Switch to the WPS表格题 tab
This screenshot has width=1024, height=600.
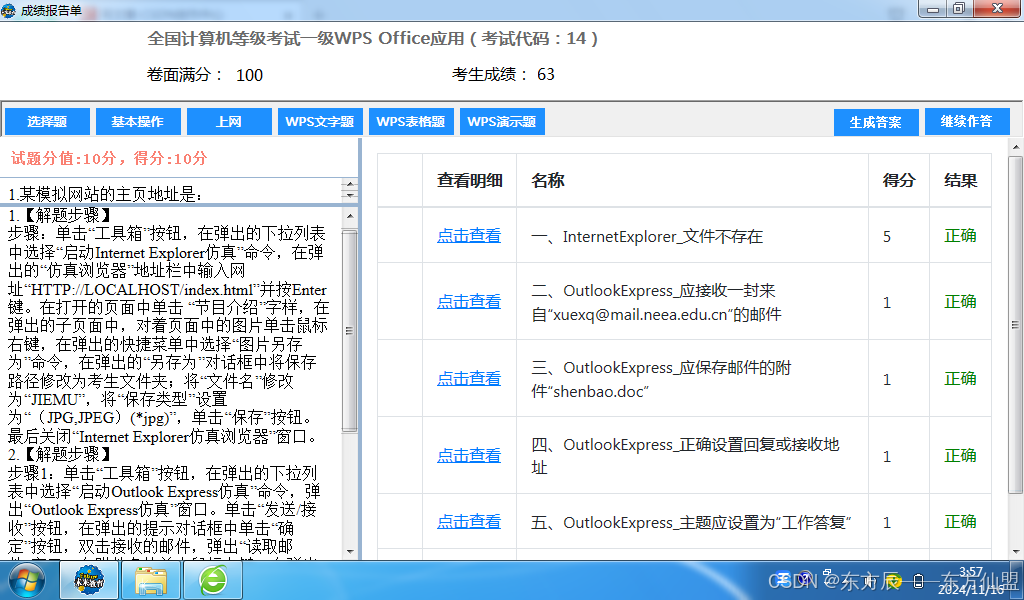point(411,121)
